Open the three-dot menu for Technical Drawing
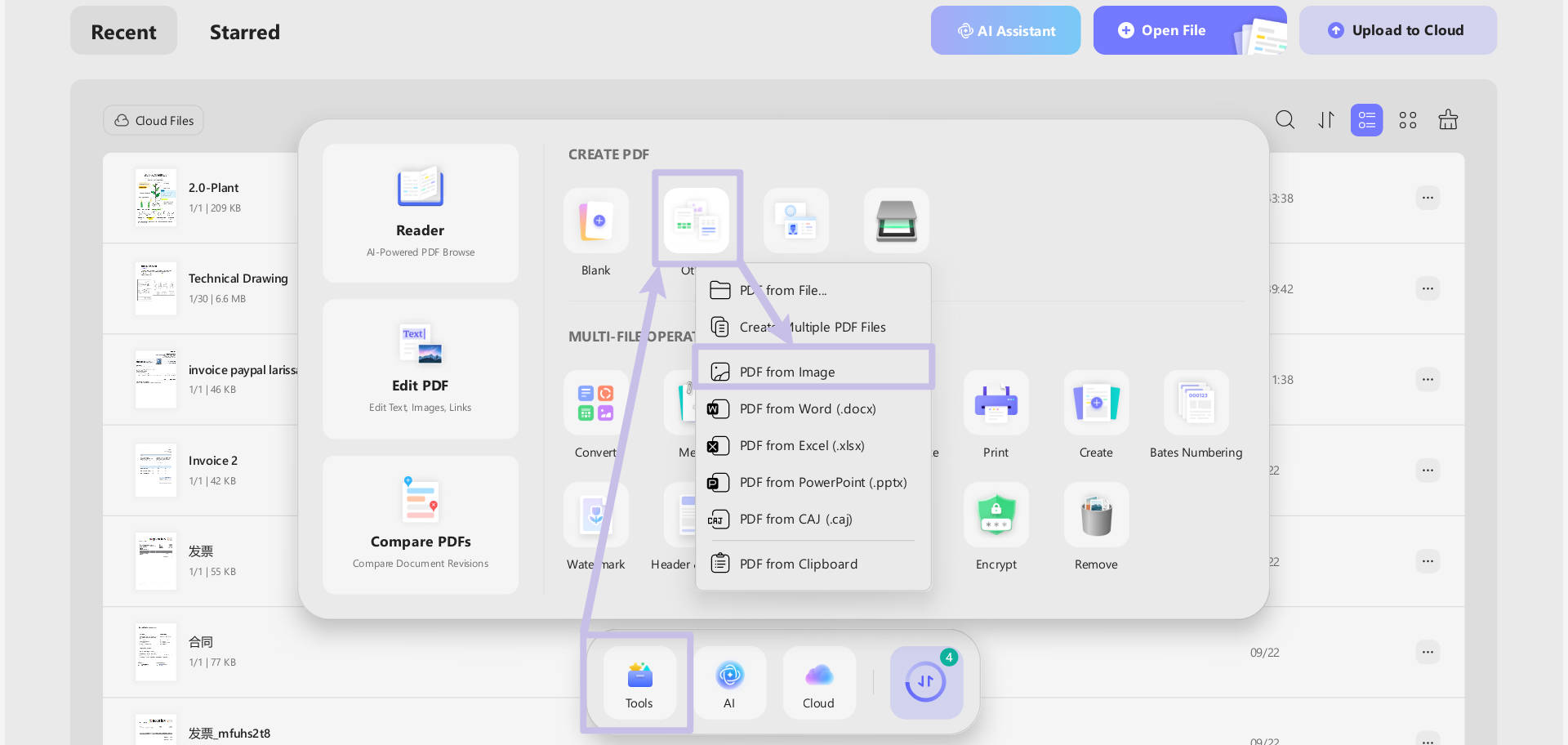1568x745 pixels. tap(1428, 288)
